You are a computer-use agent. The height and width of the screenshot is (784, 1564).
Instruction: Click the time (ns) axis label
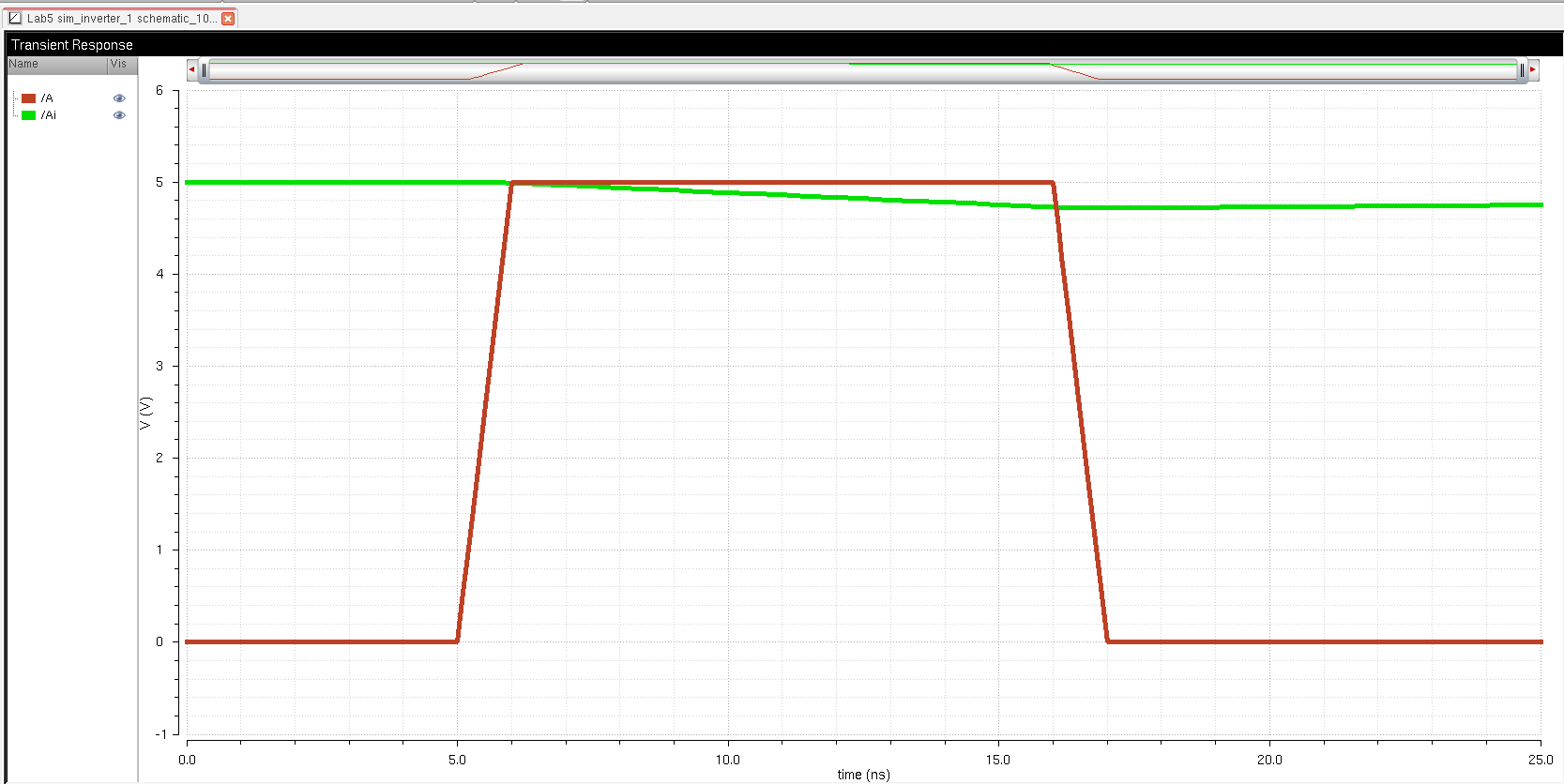(x=863, y=775)
